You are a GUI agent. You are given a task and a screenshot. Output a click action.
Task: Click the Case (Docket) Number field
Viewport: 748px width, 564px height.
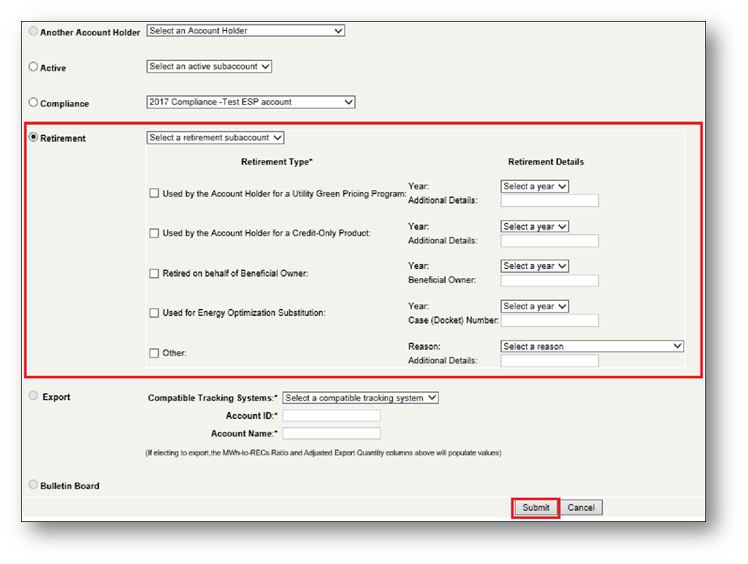click(x=549, y=321)
